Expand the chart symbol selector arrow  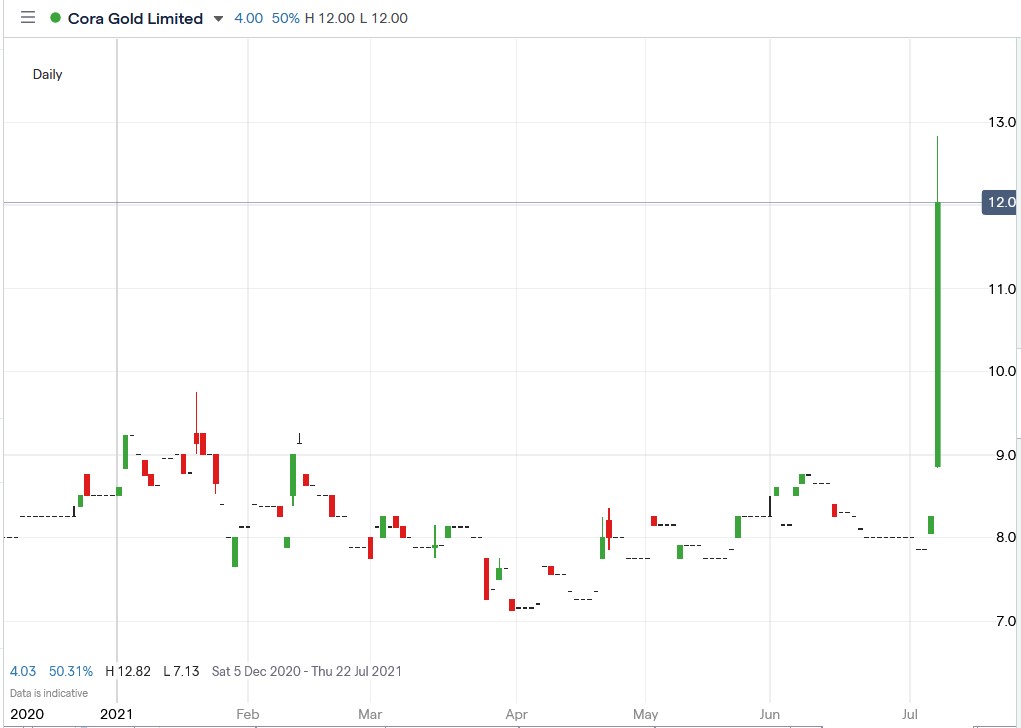click(x=218, y=18)
